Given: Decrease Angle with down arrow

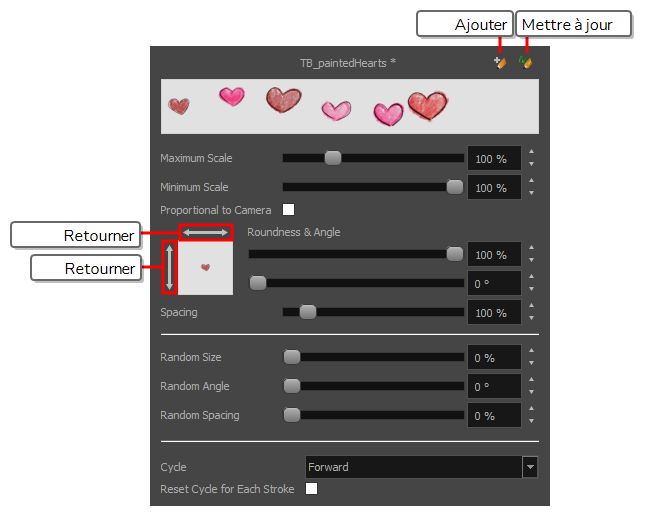Looking at the screenshot, I should click(x=531, y=289).
